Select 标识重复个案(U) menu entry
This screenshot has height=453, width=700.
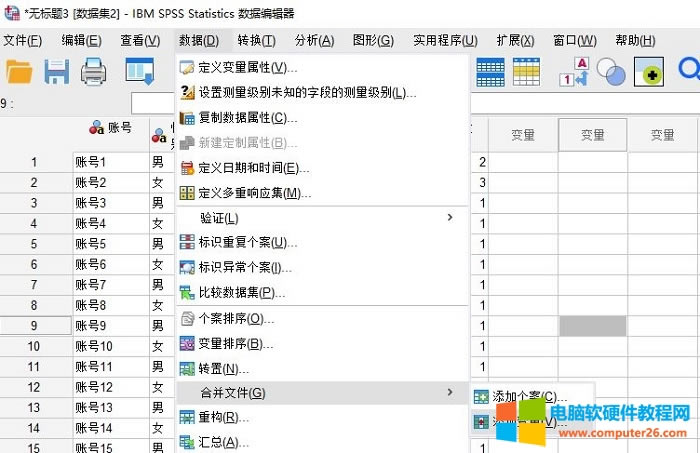tap(247, 242)
